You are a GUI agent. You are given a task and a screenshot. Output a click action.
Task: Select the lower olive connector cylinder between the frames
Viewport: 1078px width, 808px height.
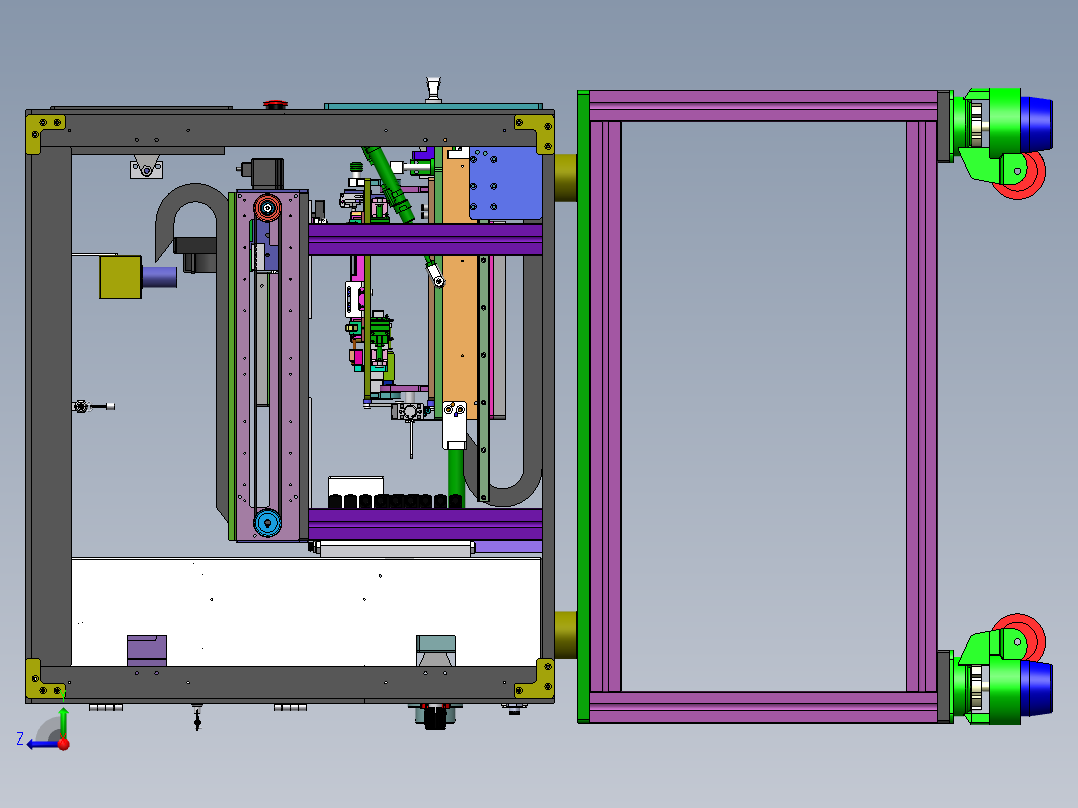pos(566,634)
